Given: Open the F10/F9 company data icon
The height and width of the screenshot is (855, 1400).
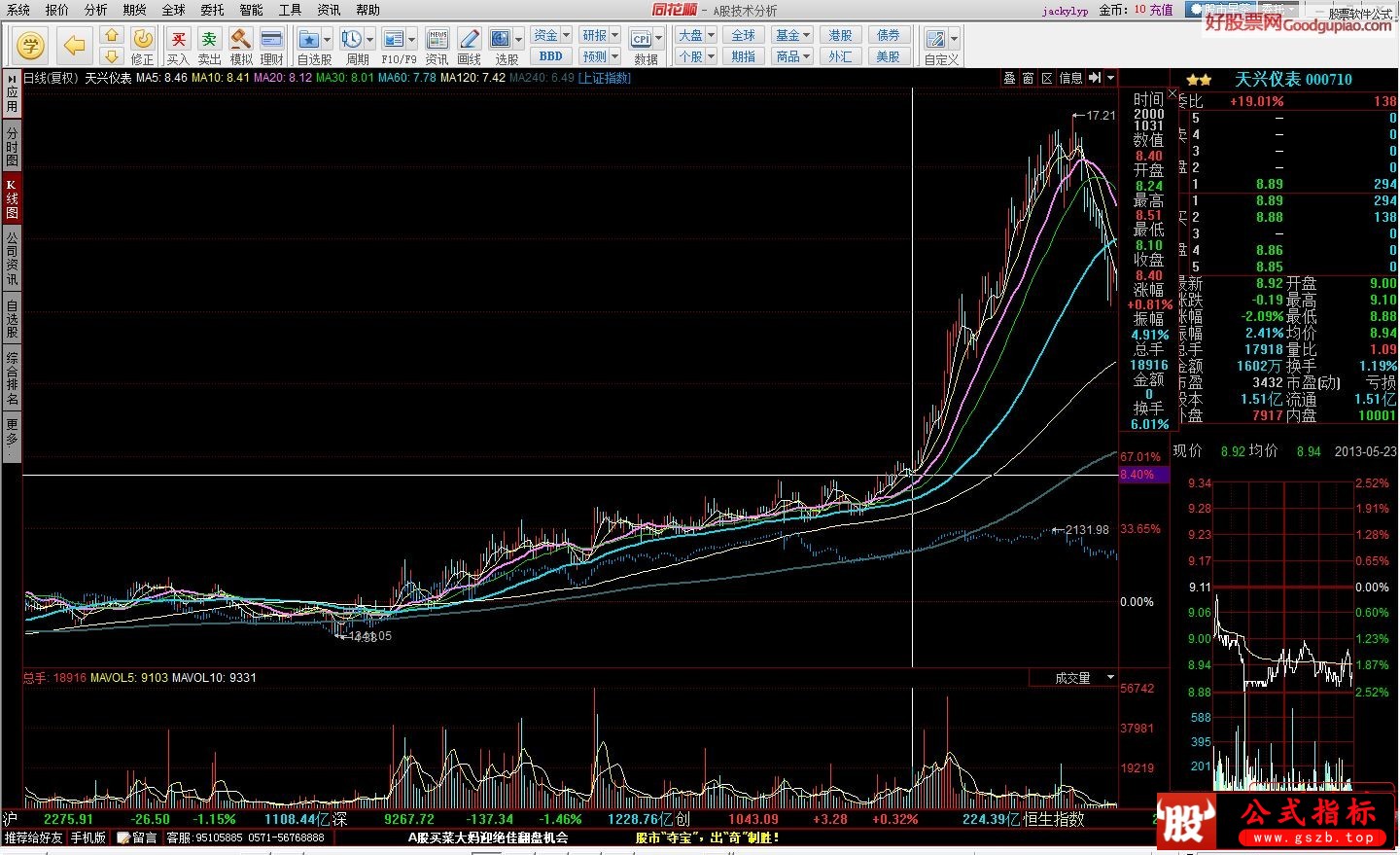Looking at the screenshot, I should point(394,39).
